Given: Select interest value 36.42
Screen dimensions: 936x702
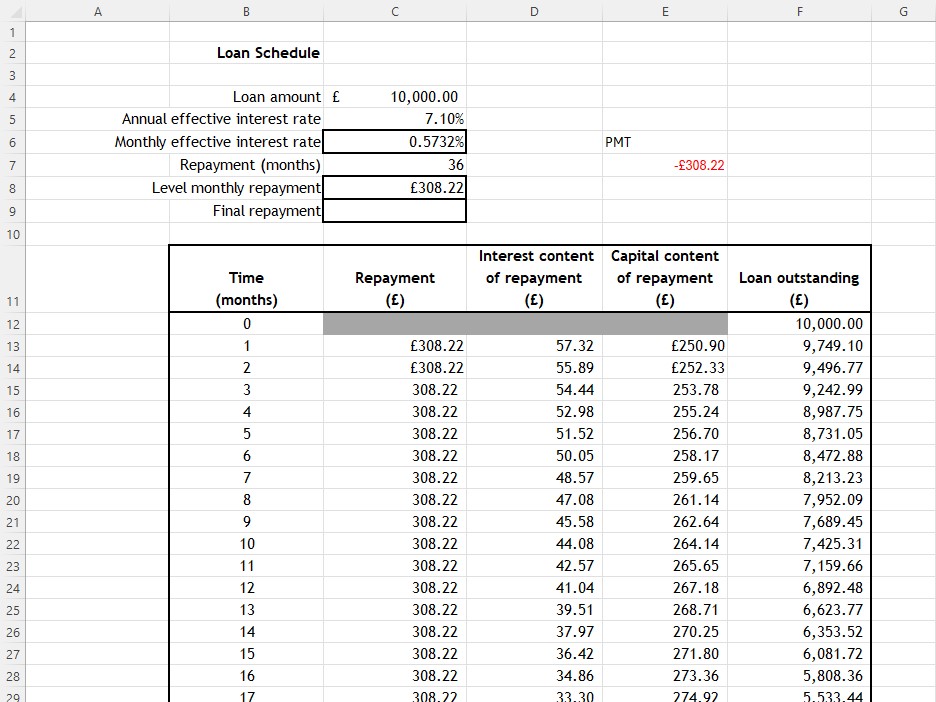Looking at the screenshot, I should click(x=575, y=654).
